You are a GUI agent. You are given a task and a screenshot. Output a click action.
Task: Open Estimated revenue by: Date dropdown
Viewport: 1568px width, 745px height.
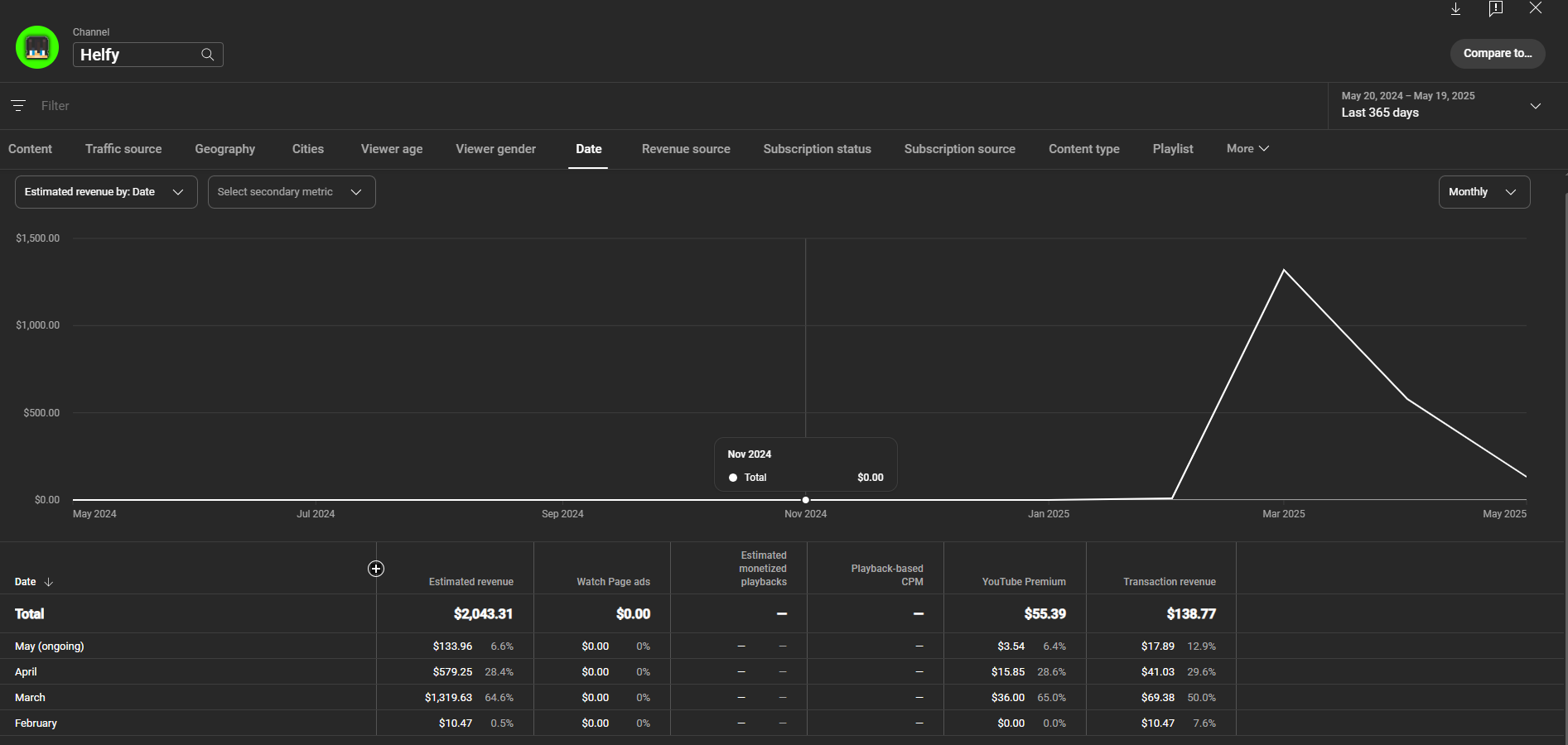[106, 192]
